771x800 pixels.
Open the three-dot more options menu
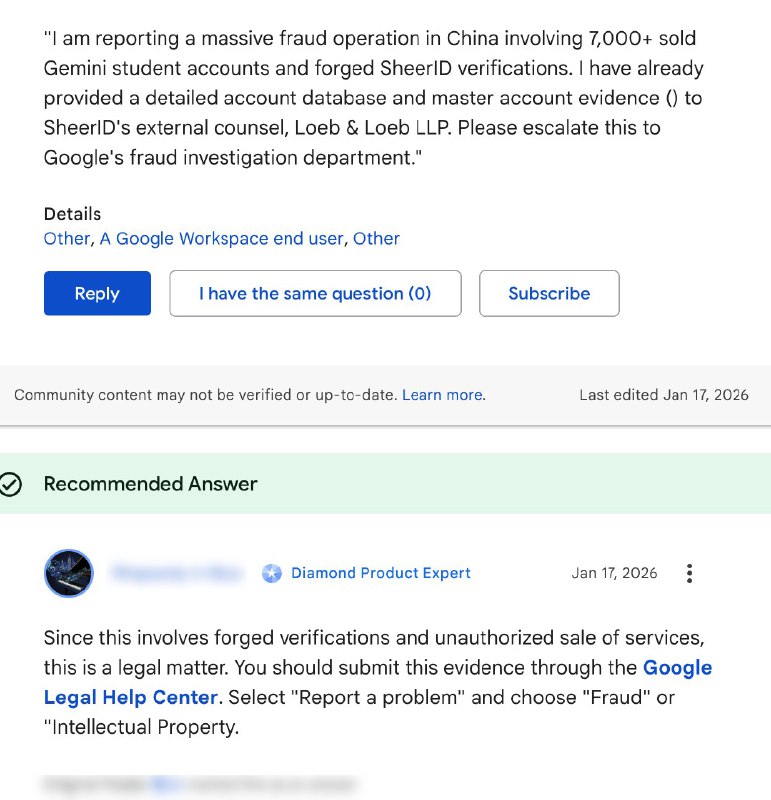click(x=689, y=573)
